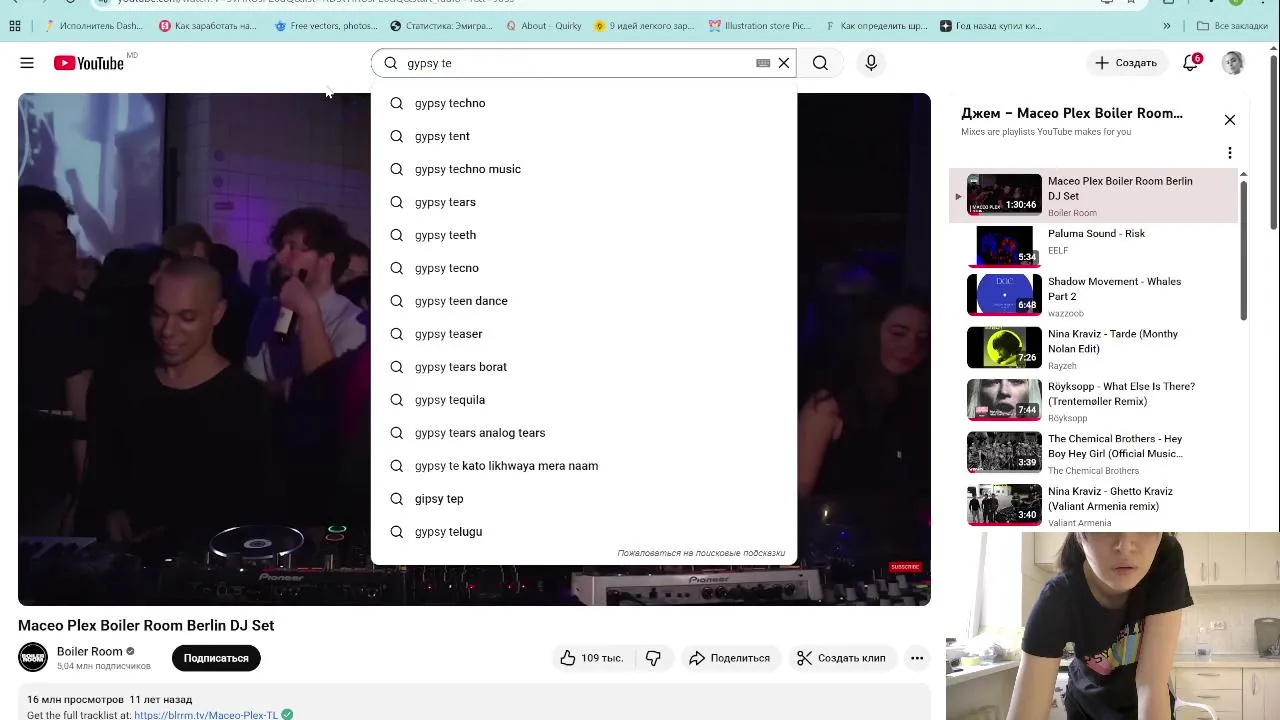This screenshot has height=720, width=1280.
Task: Open the notifications bell
Action: tap(1190, 63)
